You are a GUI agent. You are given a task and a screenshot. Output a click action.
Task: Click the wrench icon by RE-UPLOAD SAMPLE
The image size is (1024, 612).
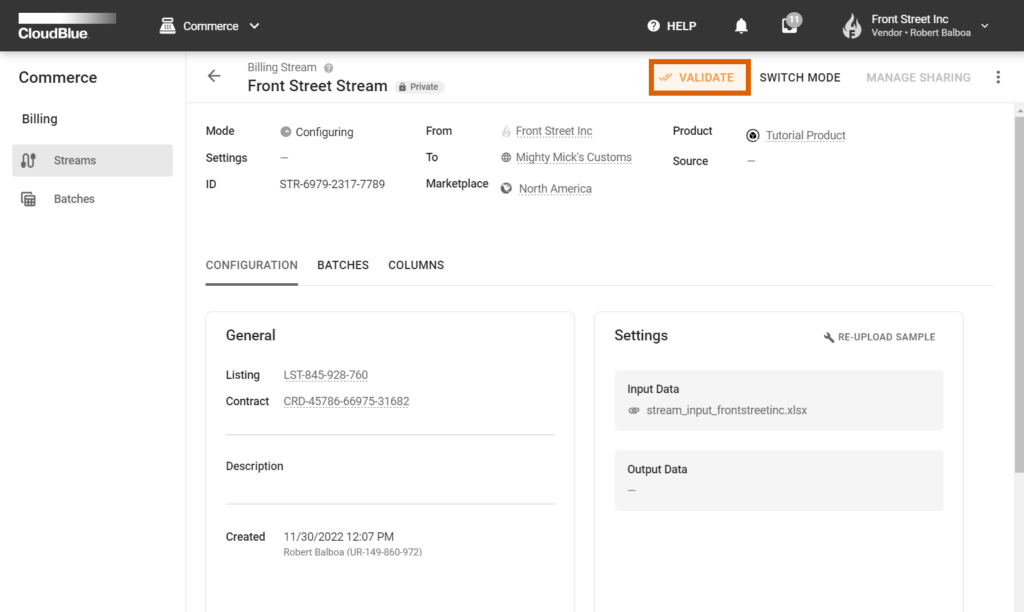(x=829, y=337)
